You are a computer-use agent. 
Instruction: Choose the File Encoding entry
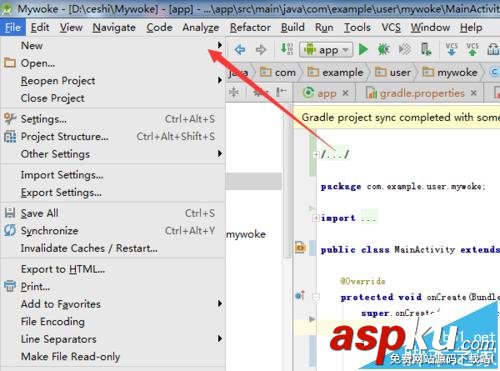coord(113,322)
